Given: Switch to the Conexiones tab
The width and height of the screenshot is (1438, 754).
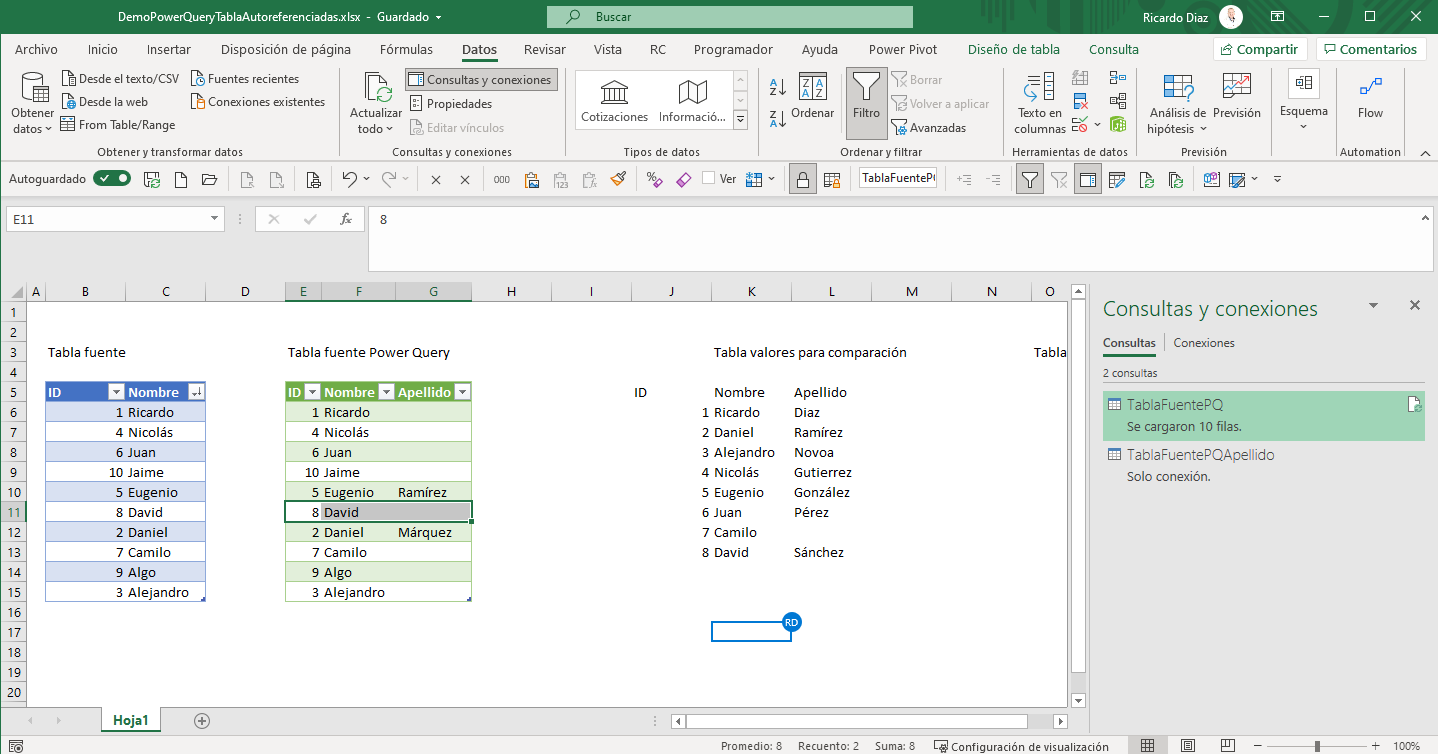Looking at the screenshot, I should (1203, 343).
